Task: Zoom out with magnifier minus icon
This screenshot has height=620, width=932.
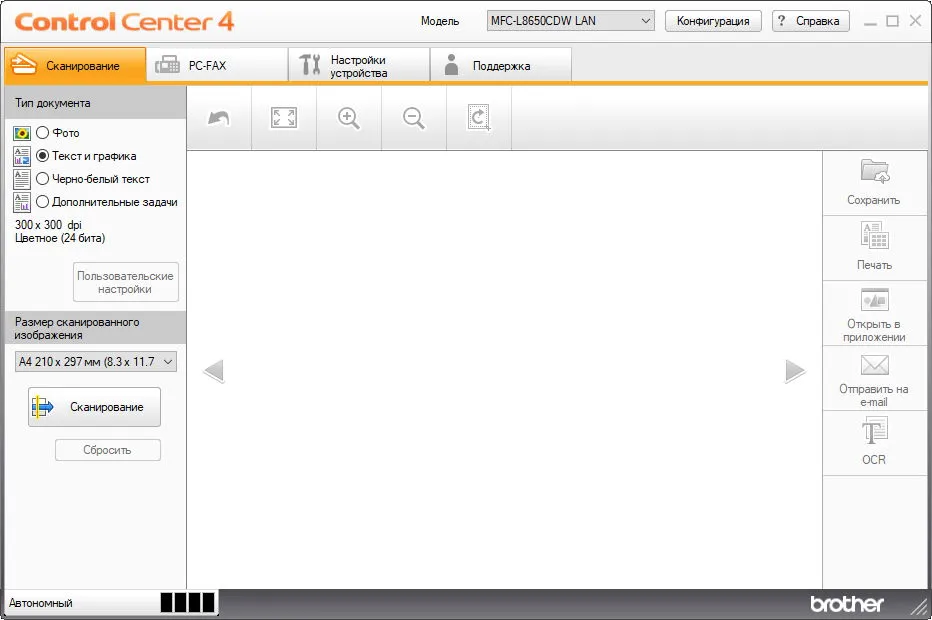Action: (414, 118)
